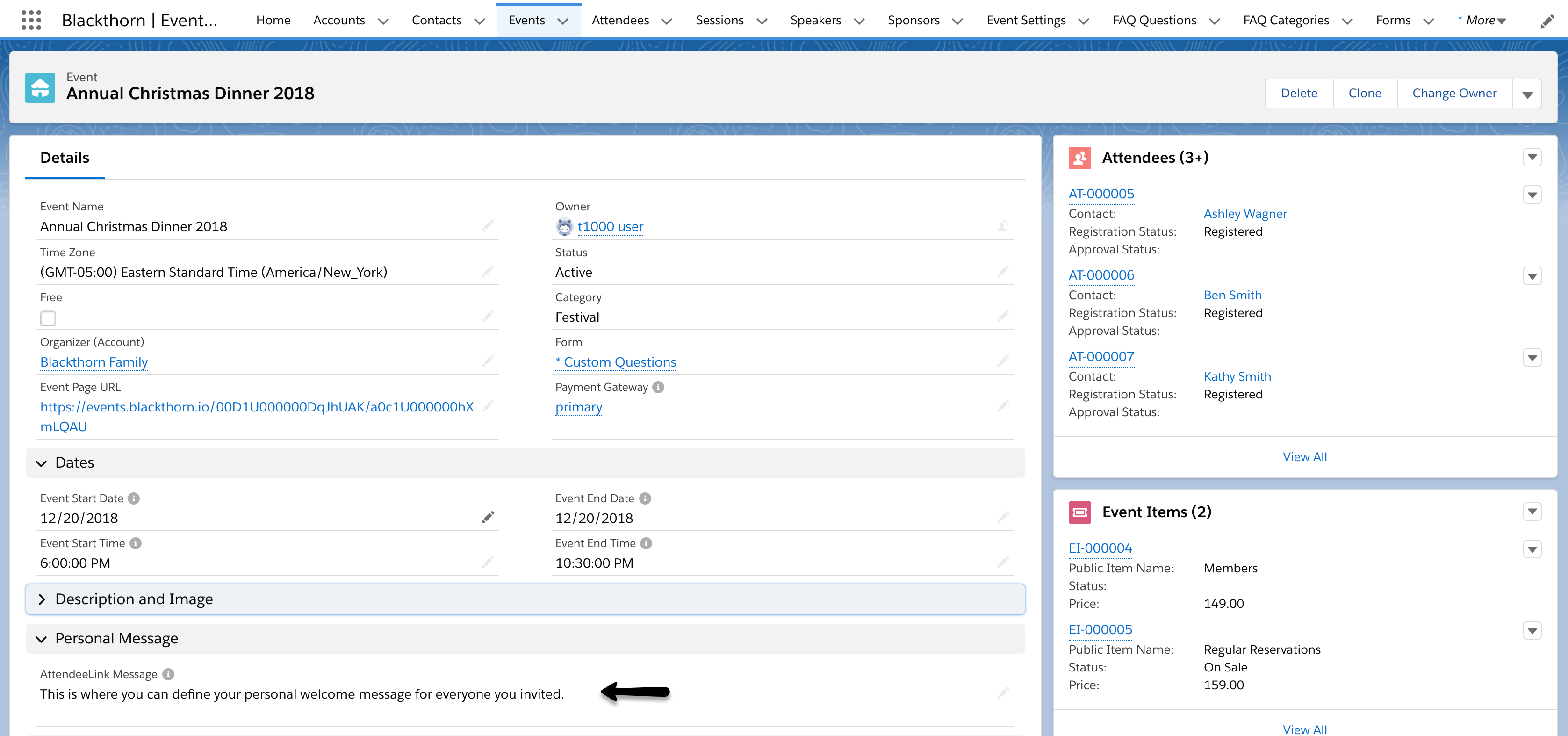This screenshot has width=1568, height=736.
Task: Click info icon beside AttendeeLink Message
Action: click(x=169, y=674)
